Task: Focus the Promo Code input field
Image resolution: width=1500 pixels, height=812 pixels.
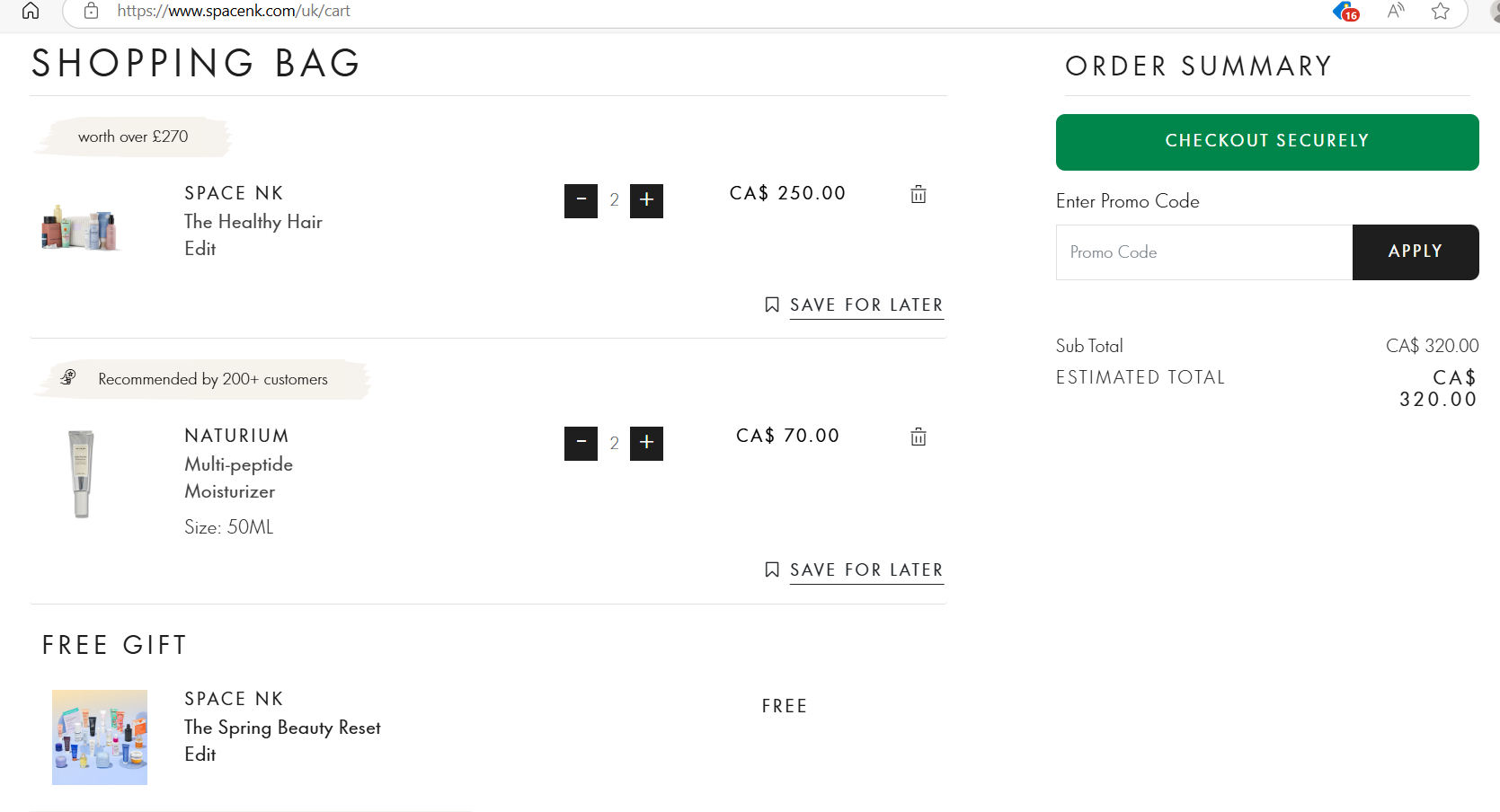Action: click(1203, 252)
